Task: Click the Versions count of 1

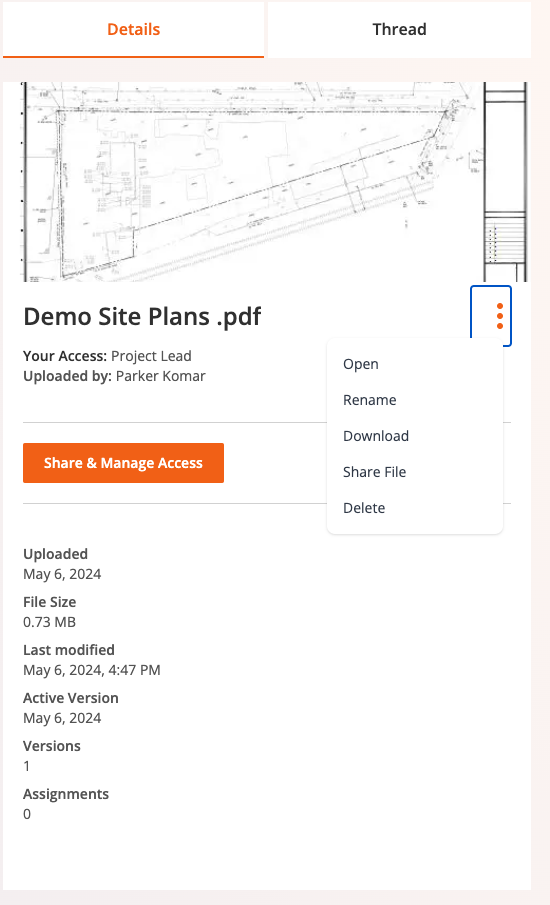Action: 27,766
